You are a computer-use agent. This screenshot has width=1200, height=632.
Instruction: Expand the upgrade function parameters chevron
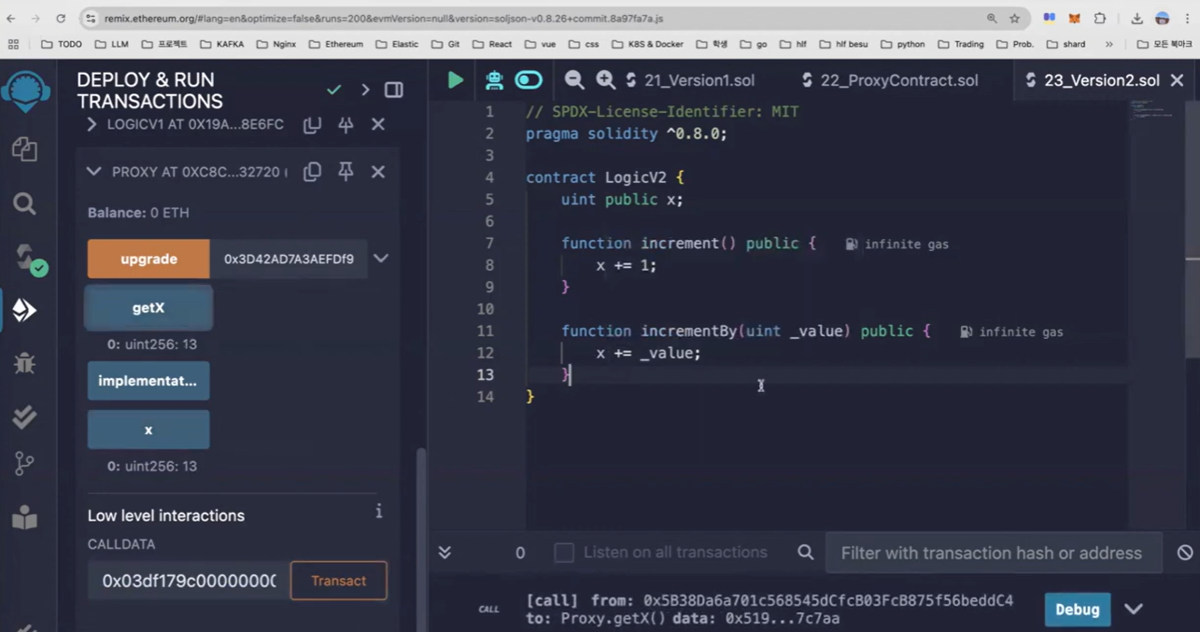pyautogui.click(x=381, y=259)
